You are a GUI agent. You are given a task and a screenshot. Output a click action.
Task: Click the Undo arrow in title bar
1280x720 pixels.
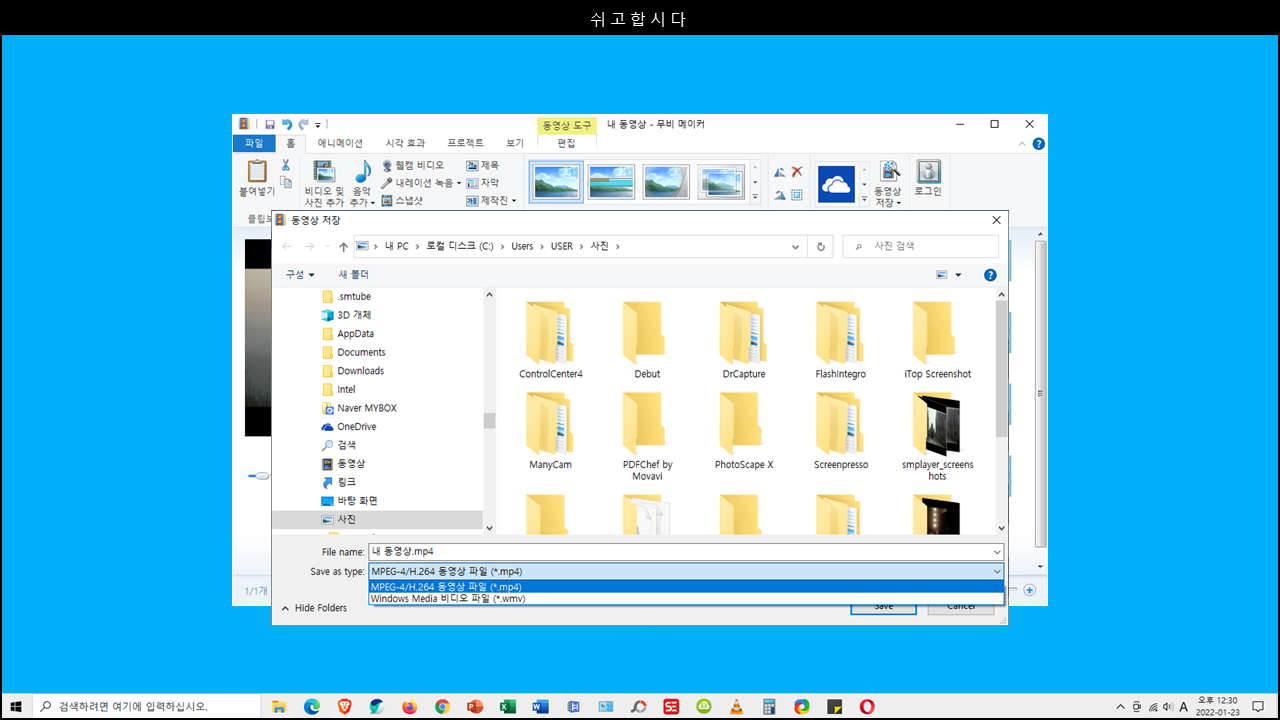tap(287, 124)
